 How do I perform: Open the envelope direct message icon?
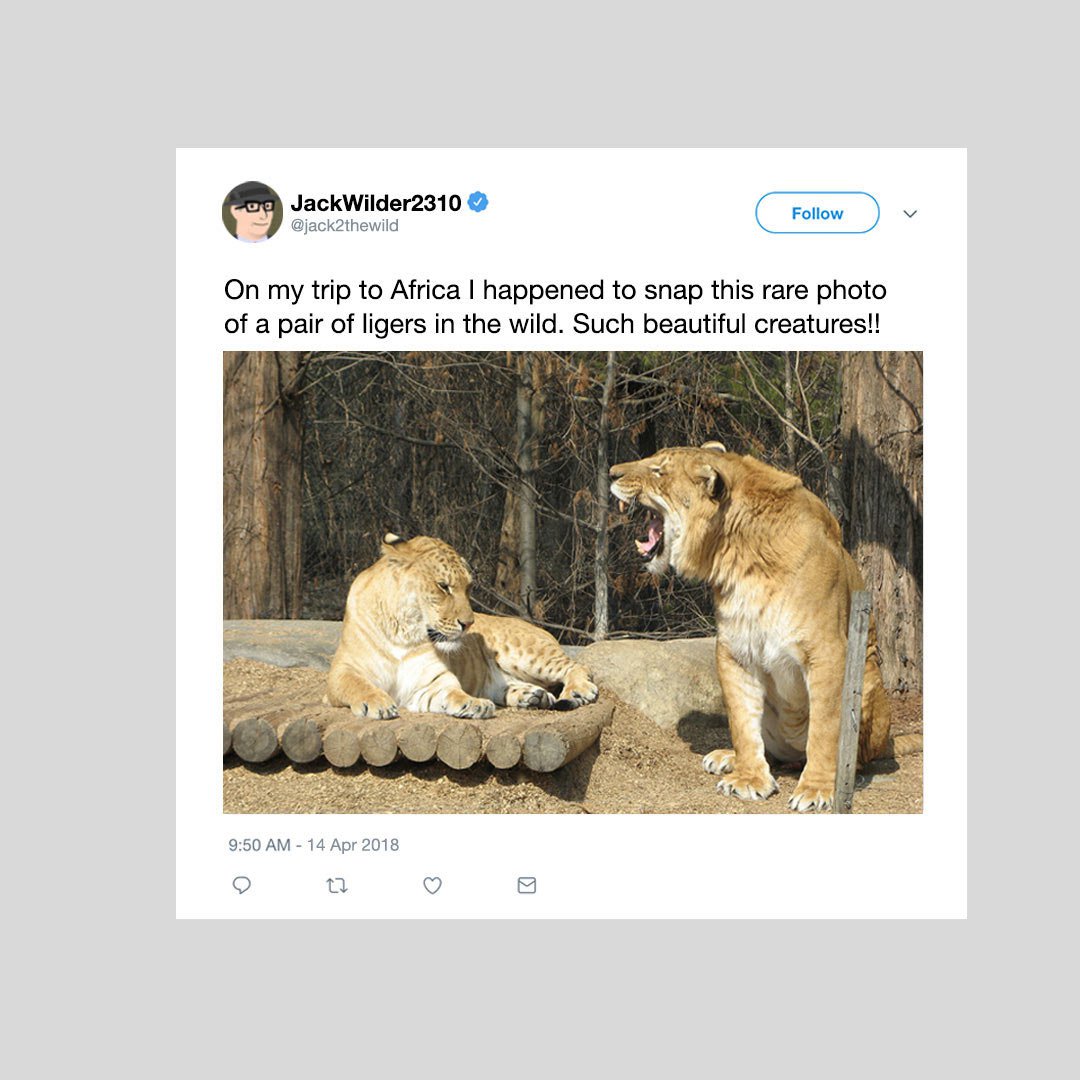[x=527, y=885]
